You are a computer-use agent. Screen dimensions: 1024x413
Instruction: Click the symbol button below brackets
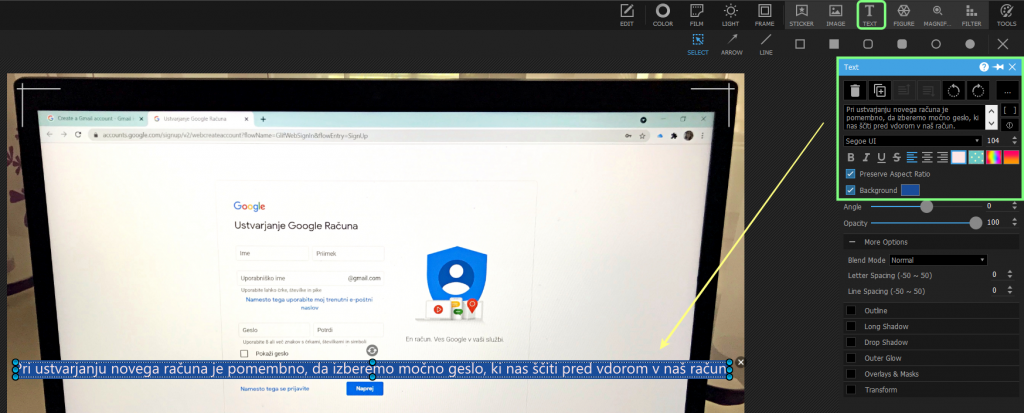pos(1010,125)
